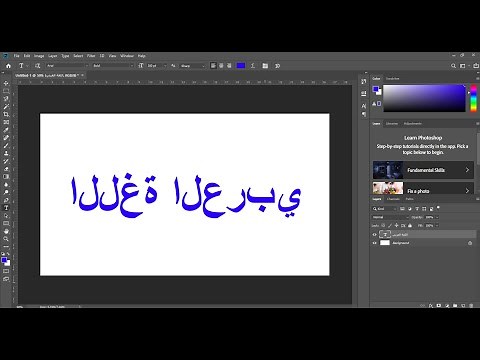480x360 pixels.
Task: Open the Create Warped Text dialog
Action: 253,66
